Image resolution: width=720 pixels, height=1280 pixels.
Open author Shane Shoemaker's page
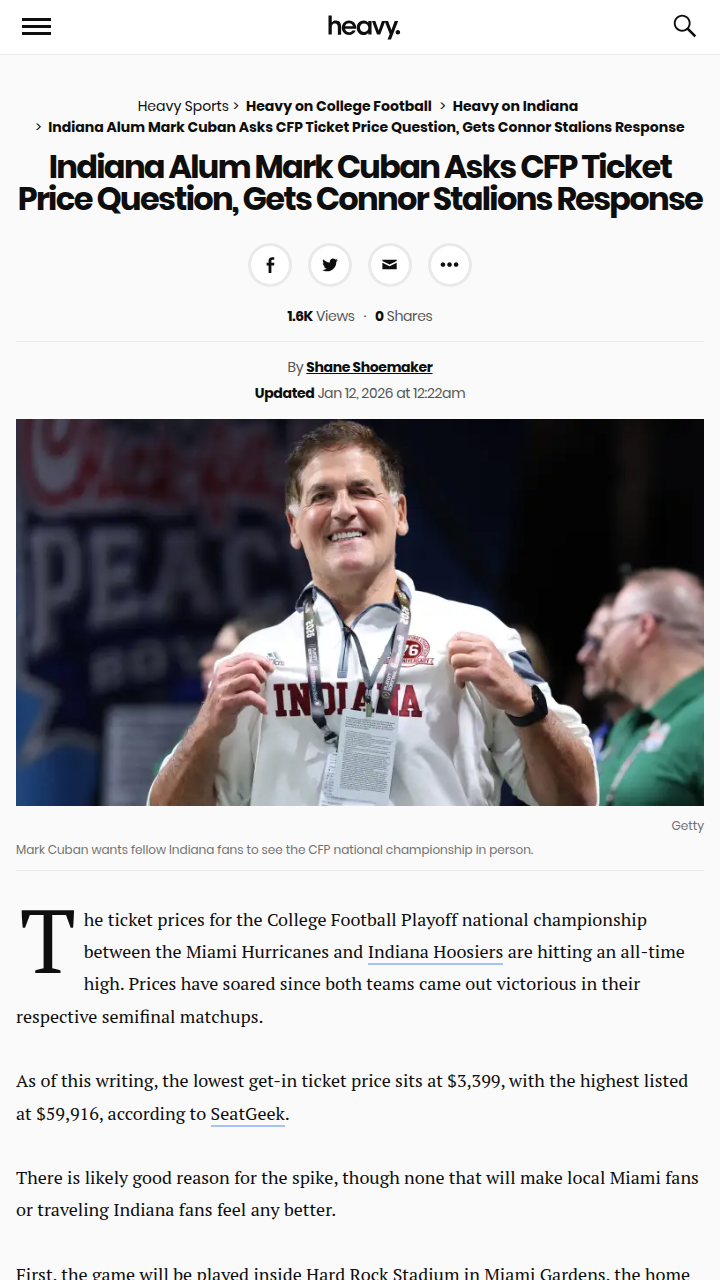(369, 367)
